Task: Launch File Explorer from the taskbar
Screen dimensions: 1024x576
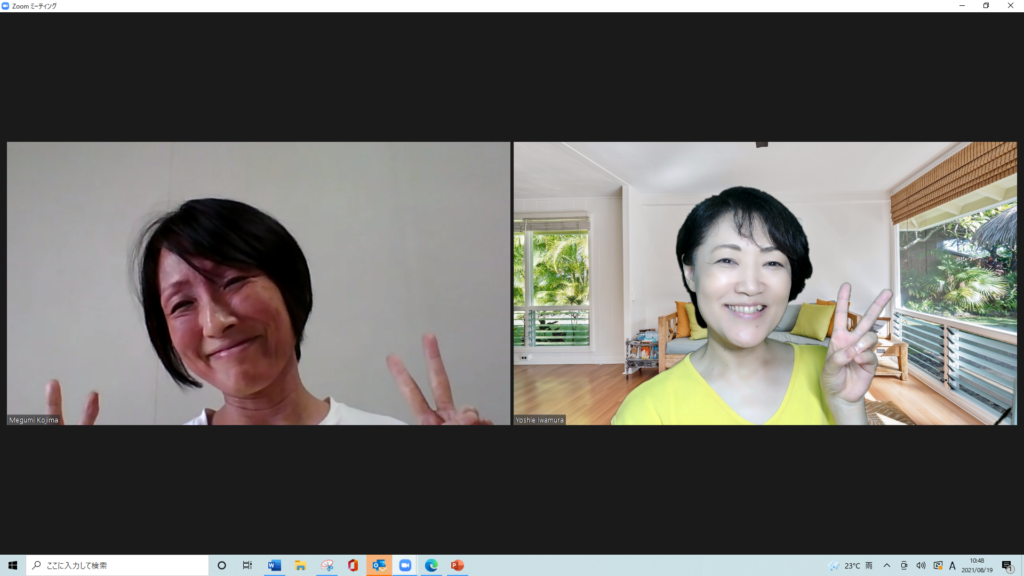Action: coord(300,565)
